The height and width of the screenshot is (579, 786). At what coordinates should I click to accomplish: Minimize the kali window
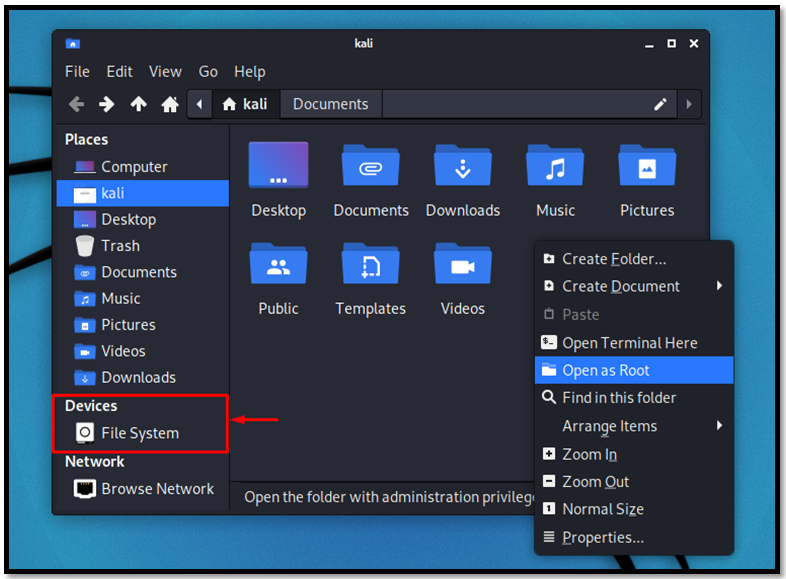click(649, 44)
